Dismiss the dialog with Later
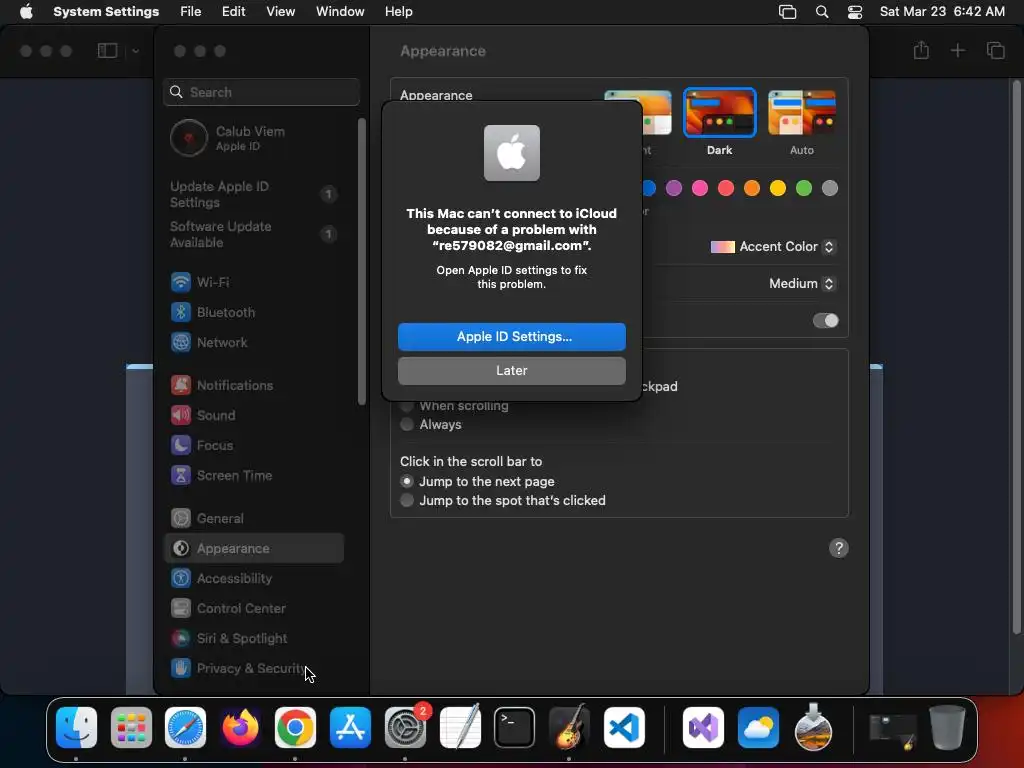The width and height of the screenshot is (1024, 768). coord(512,371)
